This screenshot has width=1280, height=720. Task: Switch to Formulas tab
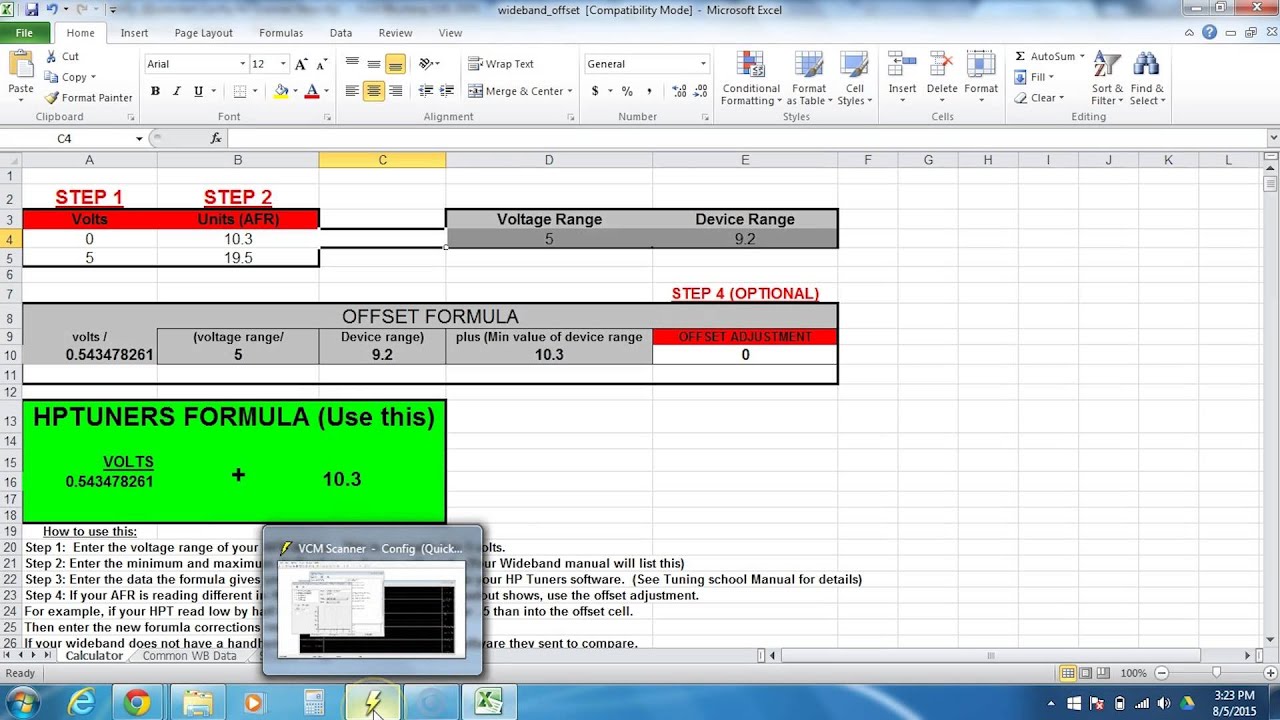pyautogui.click(x=281, y=33)
